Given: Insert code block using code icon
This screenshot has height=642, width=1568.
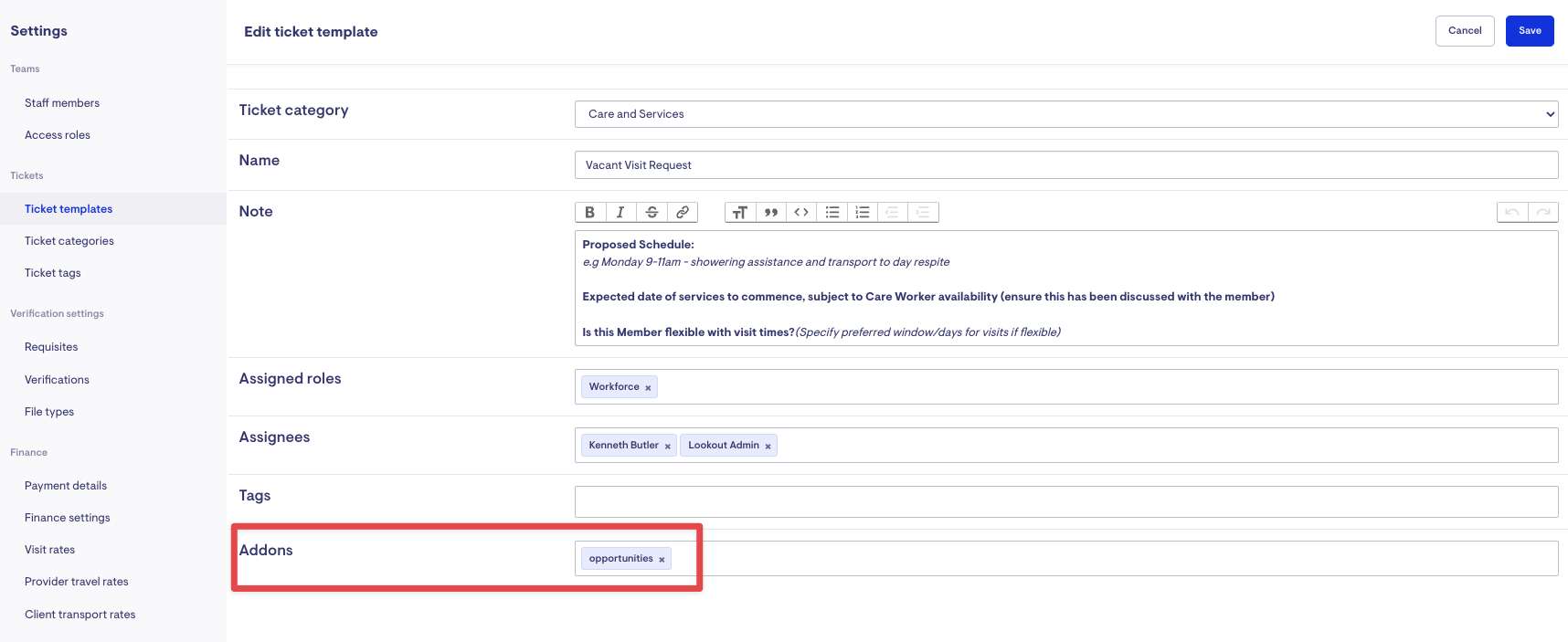Looking at the screenshot, I should point(801,213).
